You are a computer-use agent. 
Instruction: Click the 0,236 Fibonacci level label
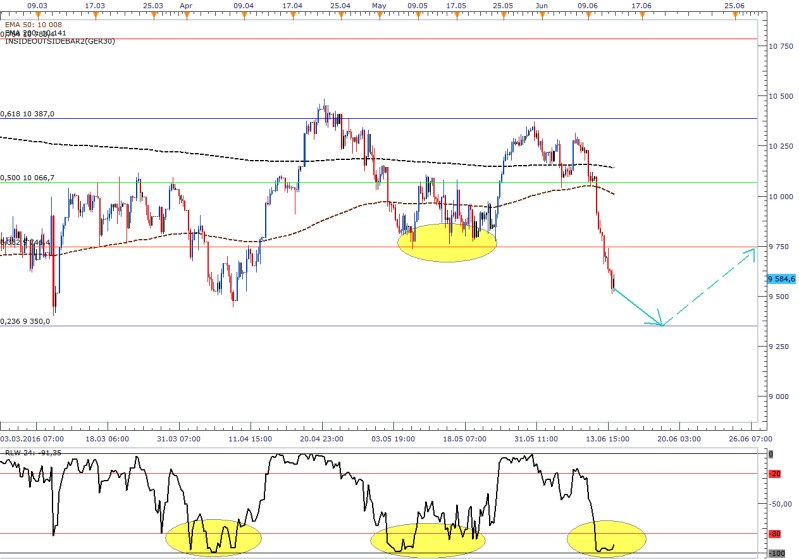(x=27, y=321)
